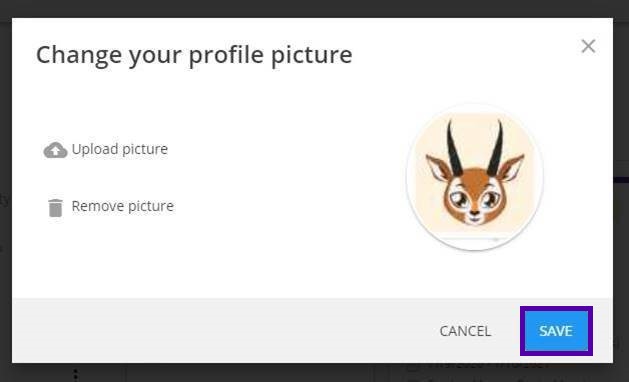Click the "Upload picture" text label
The image size is (629, 382).
pos(120,149)
